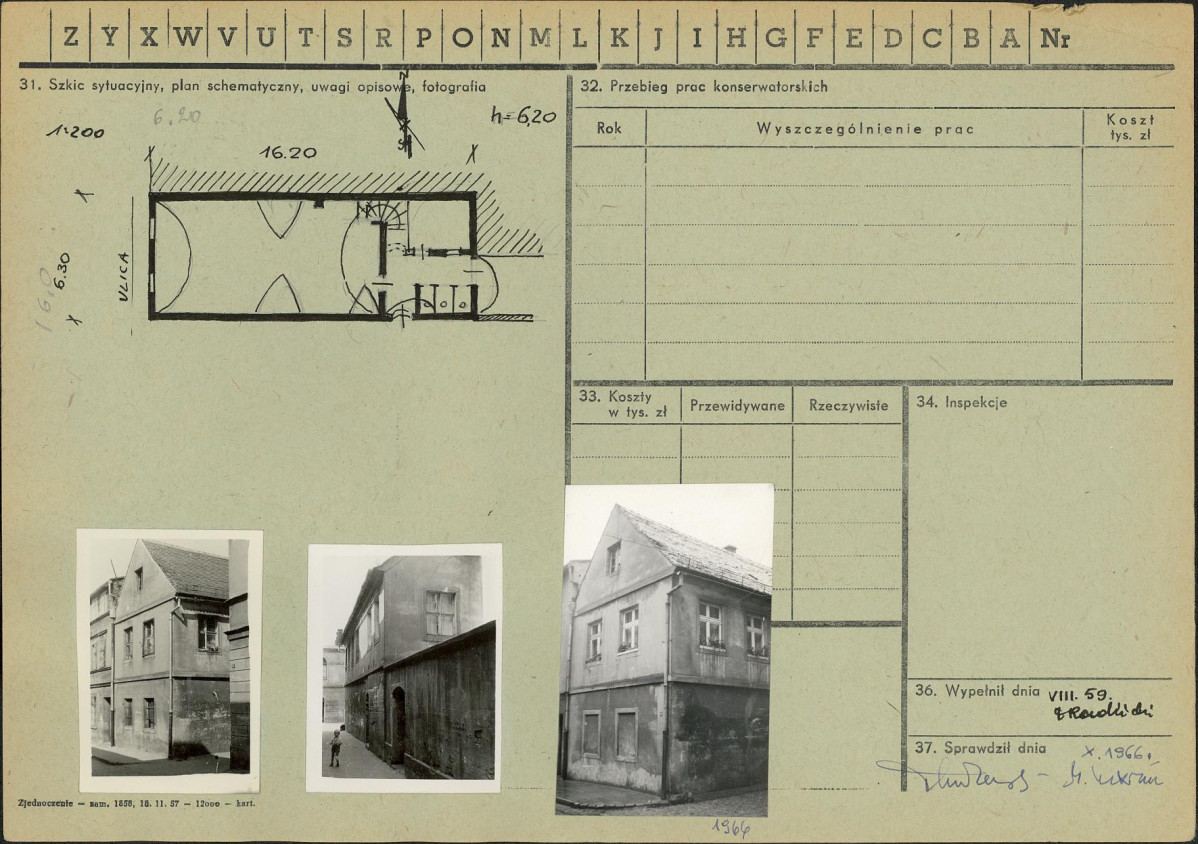1198x844 pixels.
Task: Click the north arrow compass symbol
Action: point(403,115)
